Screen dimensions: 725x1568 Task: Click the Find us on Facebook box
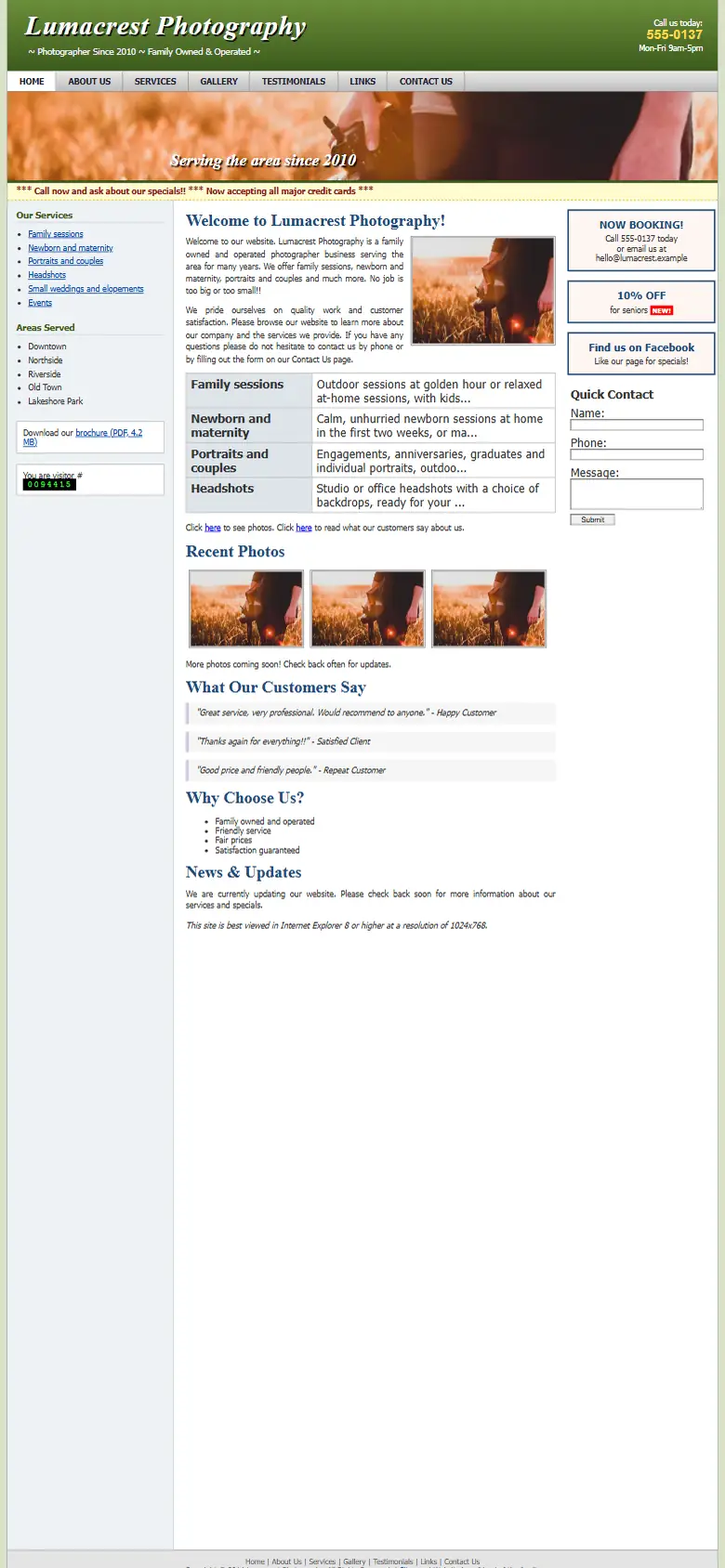coord(641,354)
